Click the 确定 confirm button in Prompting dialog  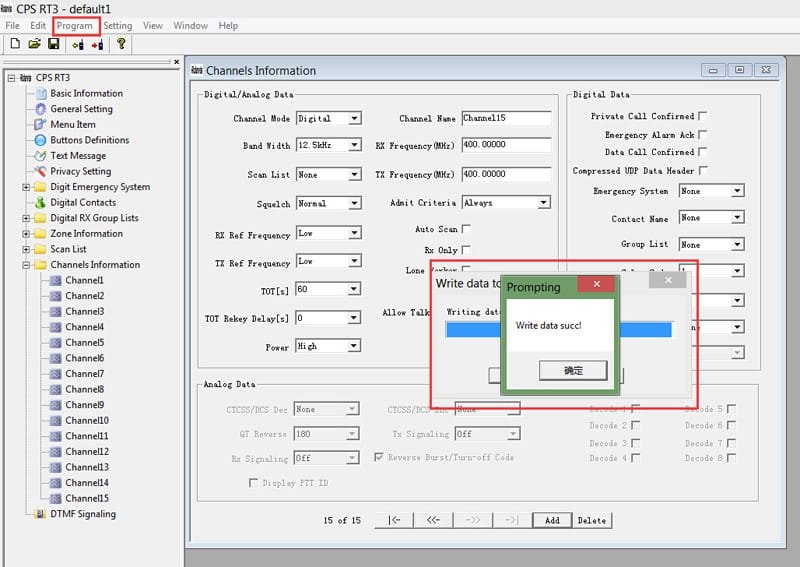tap(573, 371)
